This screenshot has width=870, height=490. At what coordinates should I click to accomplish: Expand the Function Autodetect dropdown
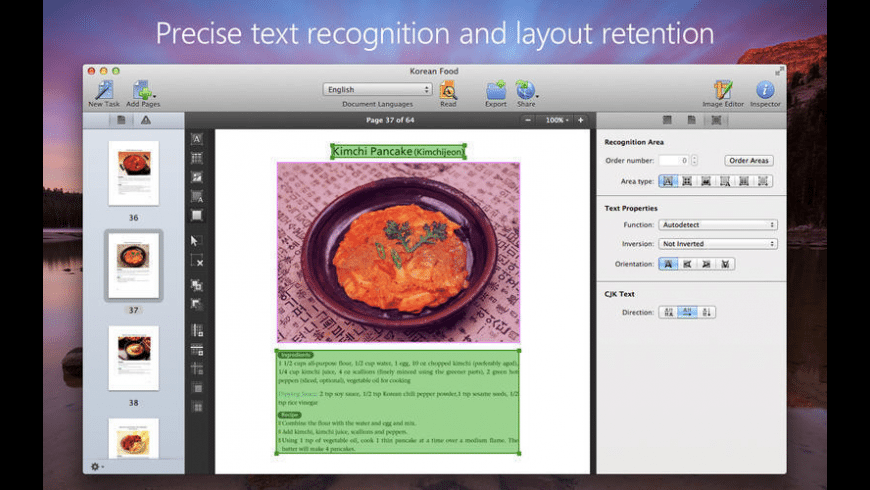[717, 225]
